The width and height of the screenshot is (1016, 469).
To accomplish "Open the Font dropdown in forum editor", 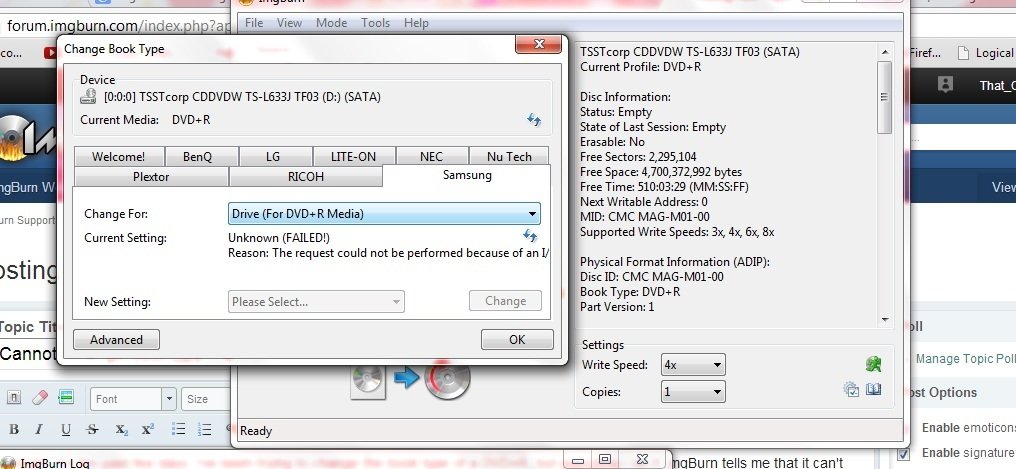I will click(x=133, y=399).
